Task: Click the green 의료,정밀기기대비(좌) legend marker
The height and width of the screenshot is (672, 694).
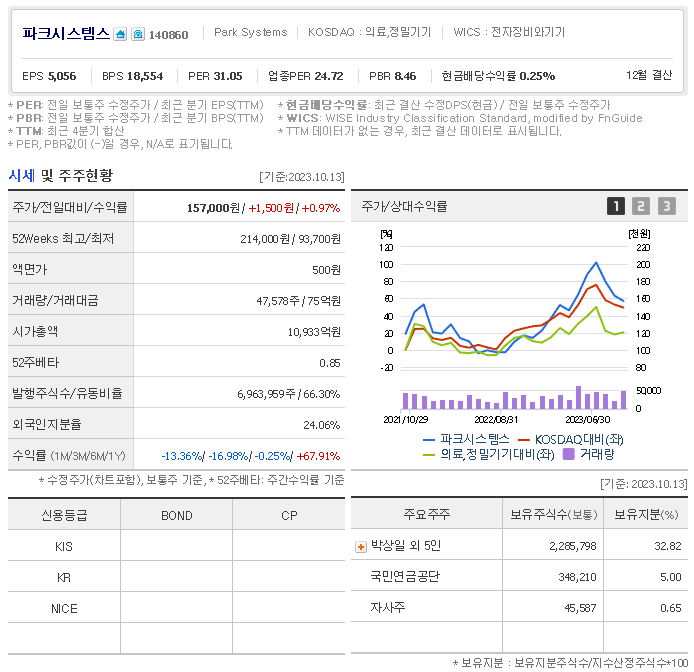Action: point(429,455)
